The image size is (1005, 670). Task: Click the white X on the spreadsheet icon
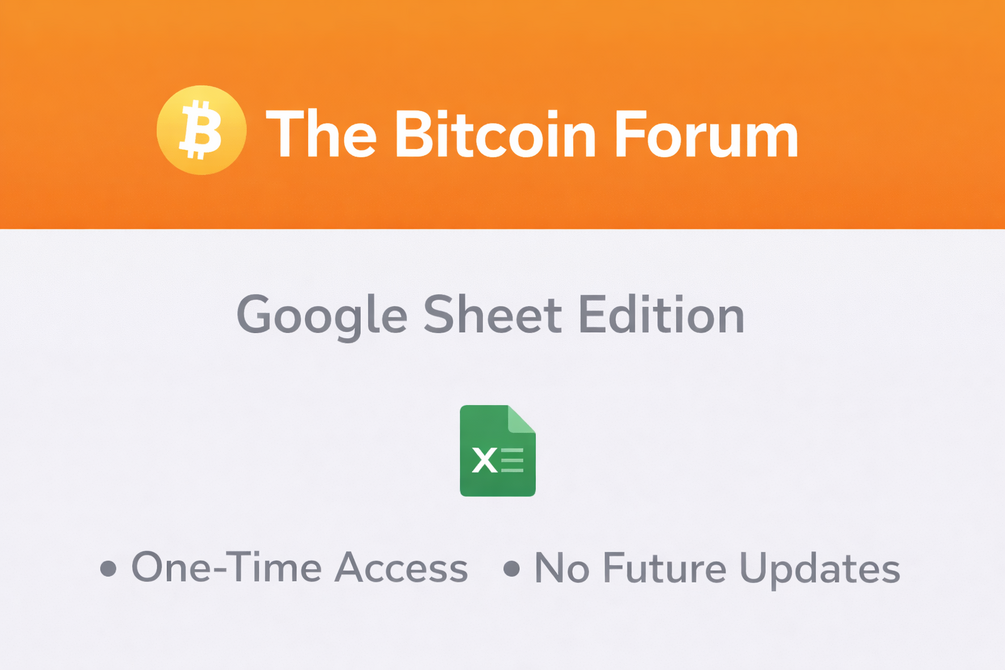(x=484, y=460)
